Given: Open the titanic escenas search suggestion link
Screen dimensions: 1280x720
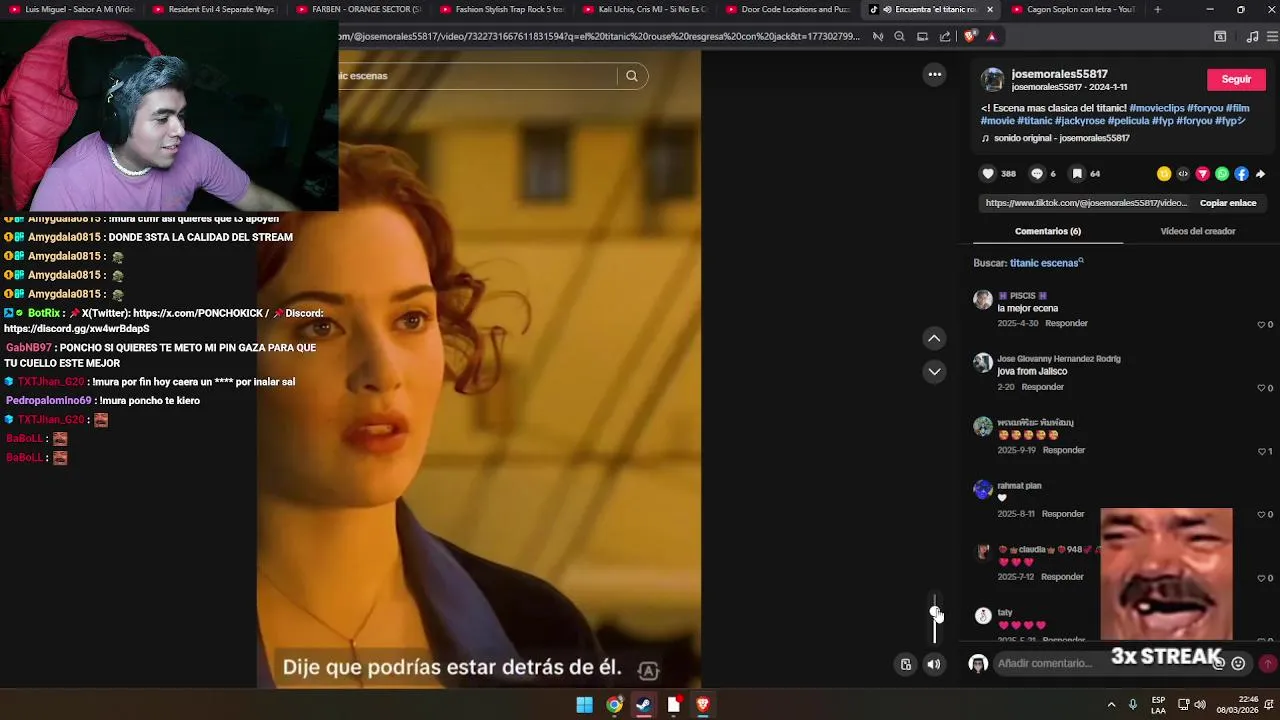Looking at the screenshot, I should [x=1046, y=263].
